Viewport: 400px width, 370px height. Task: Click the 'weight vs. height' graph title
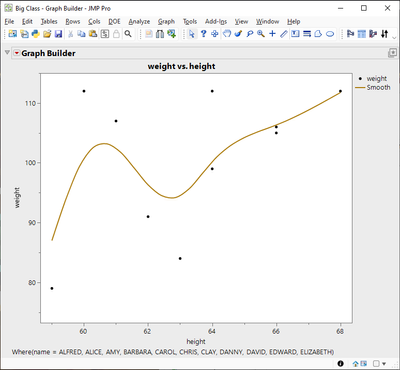(x=182, y=66)
